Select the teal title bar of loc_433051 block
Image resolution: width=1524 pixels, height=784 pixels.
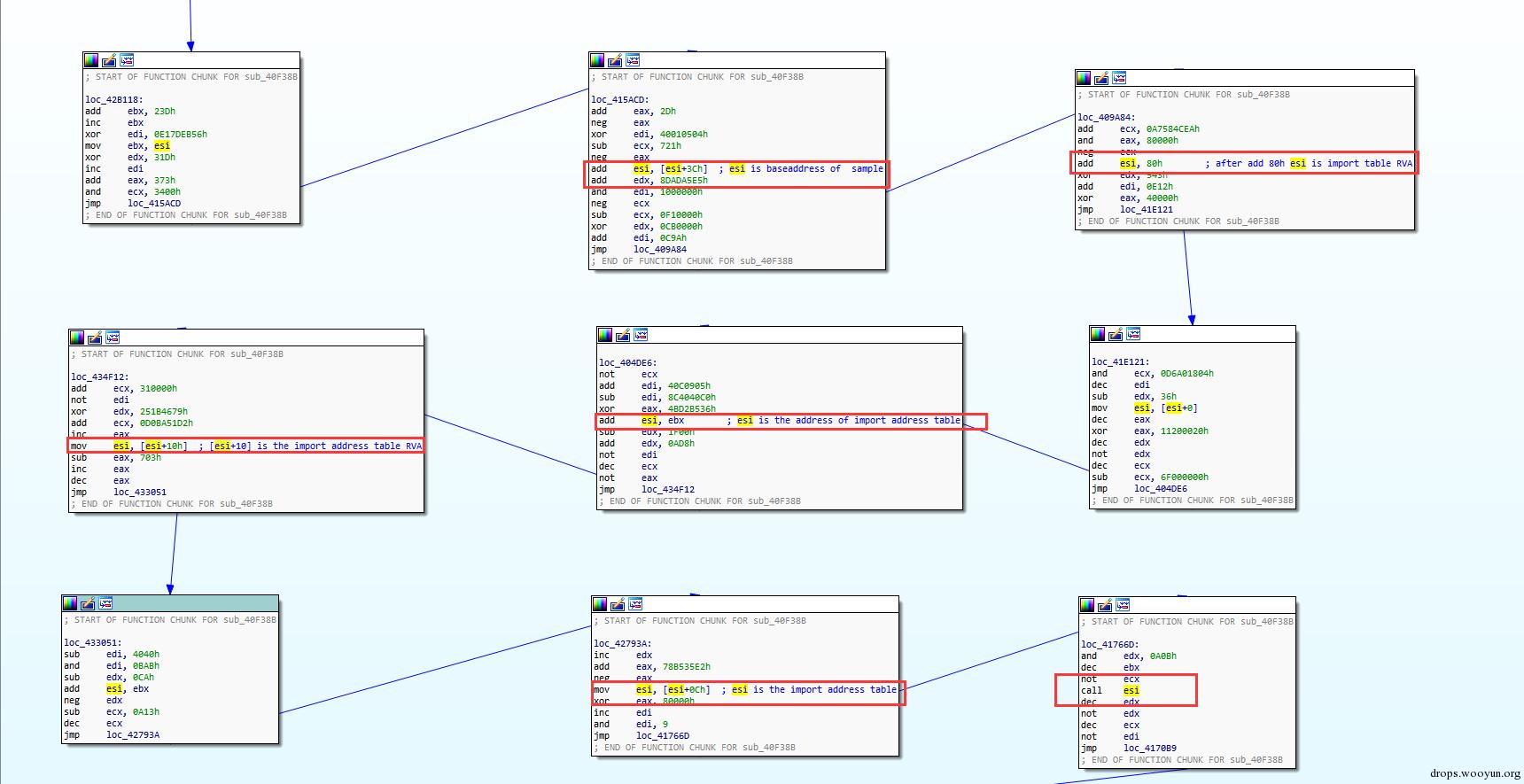[170, 603]
